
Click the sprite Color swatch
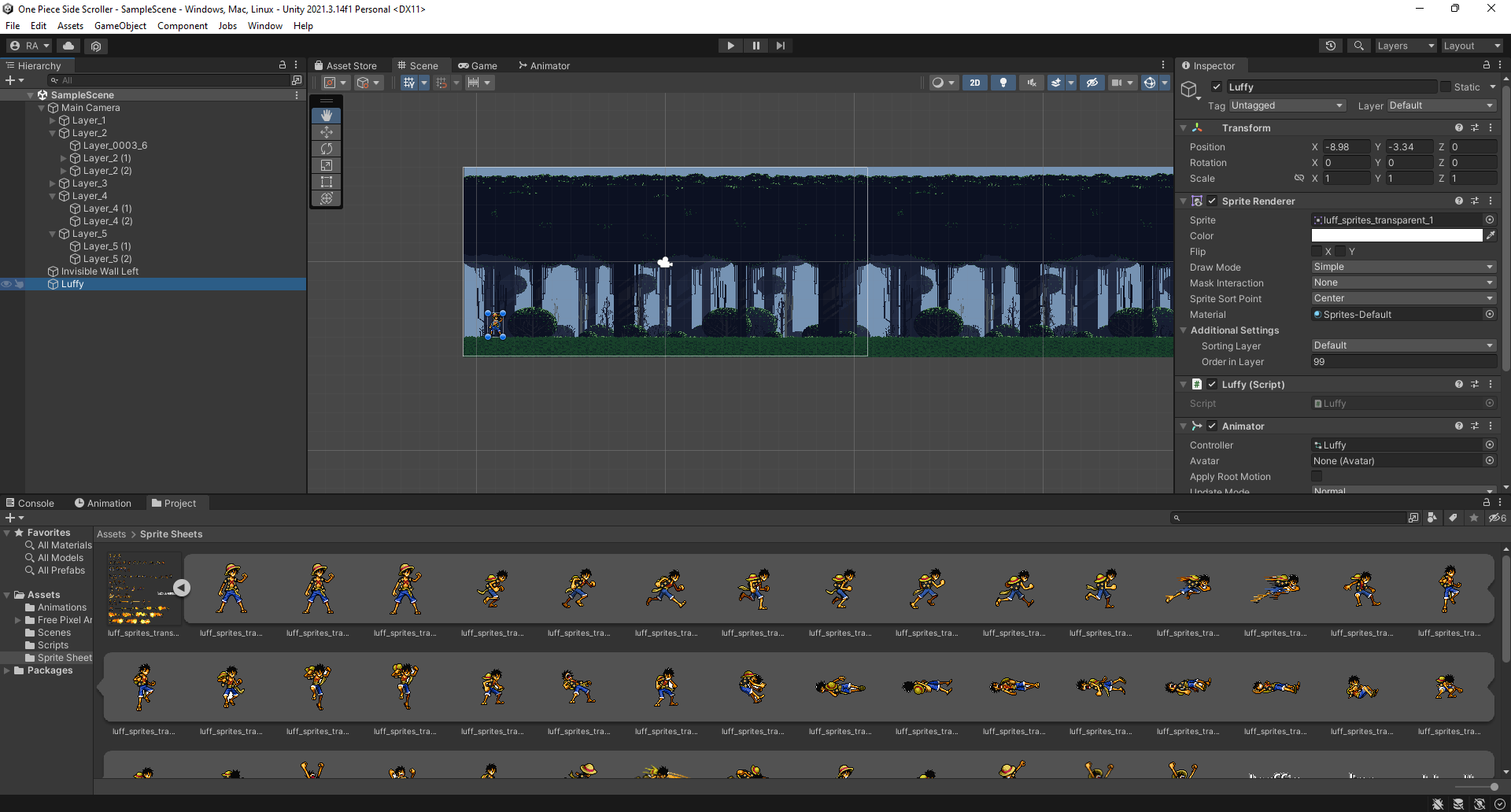1397,235
